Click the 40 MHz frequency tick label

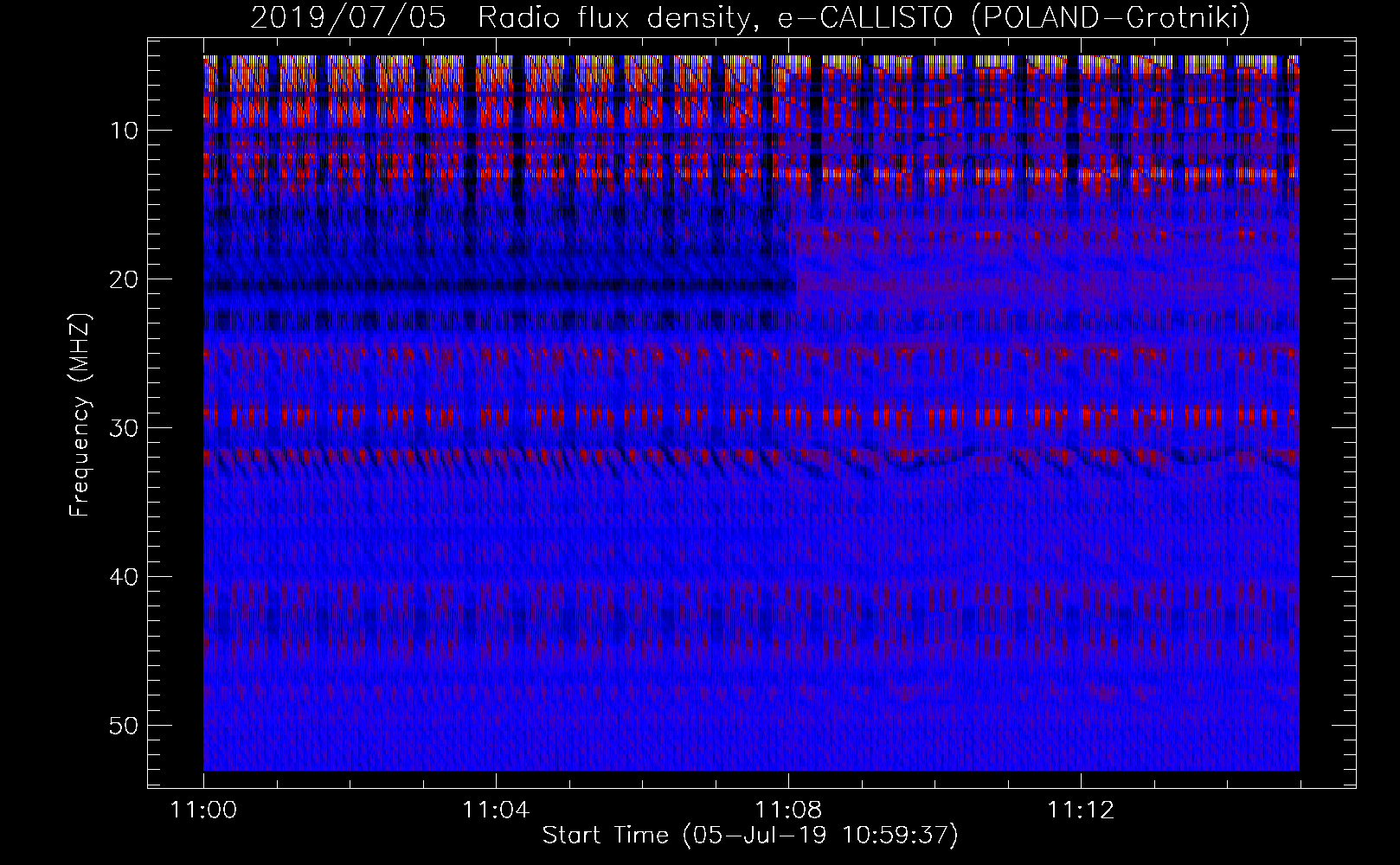125,577
